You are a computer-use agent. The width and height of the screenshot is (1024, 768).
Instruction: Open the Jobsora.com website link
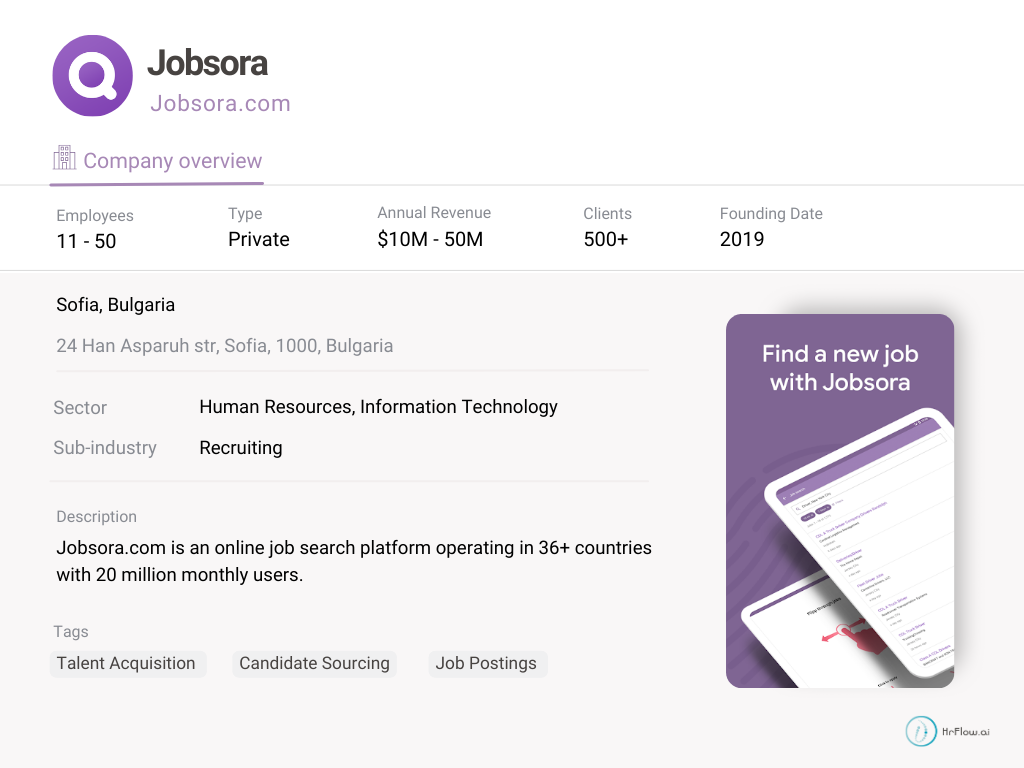point(220,103)
